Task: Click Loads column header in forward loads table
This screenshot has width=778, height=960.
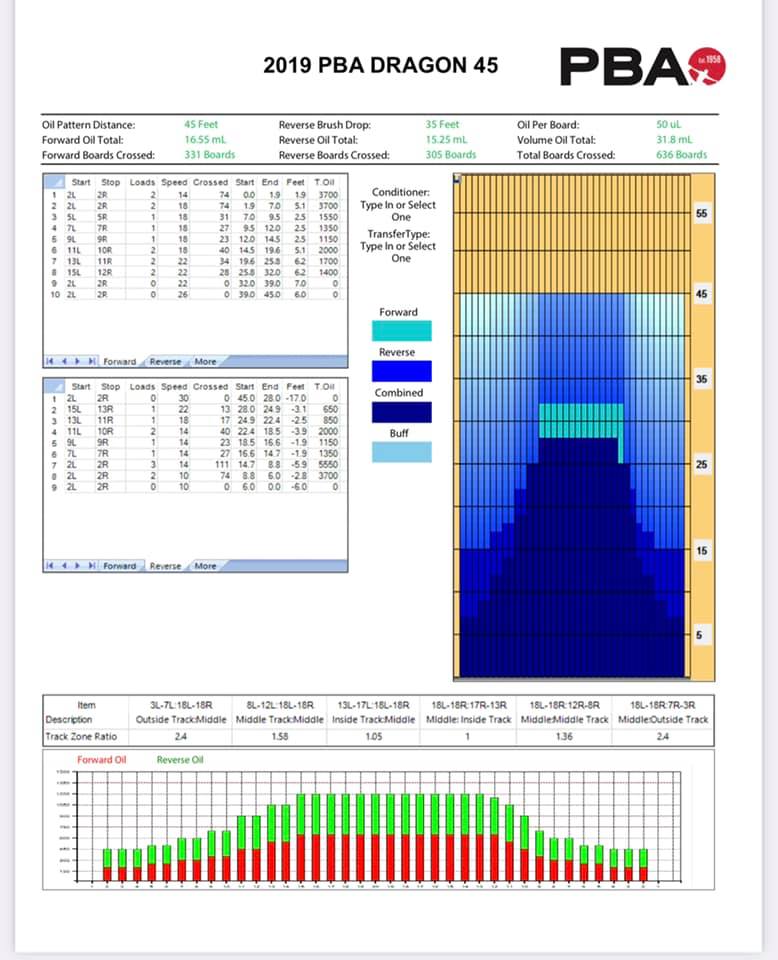Action: pos(142,182)
